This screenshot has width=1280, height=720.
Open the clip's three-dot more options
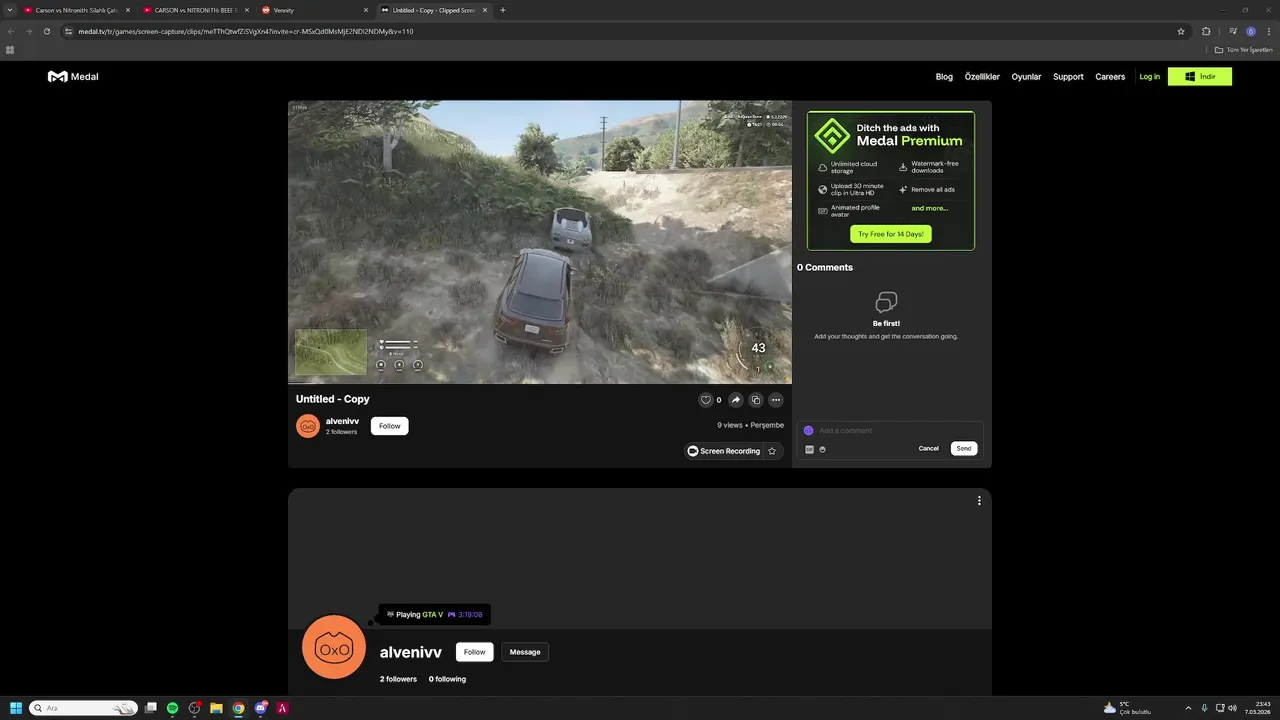coord(776,400)
